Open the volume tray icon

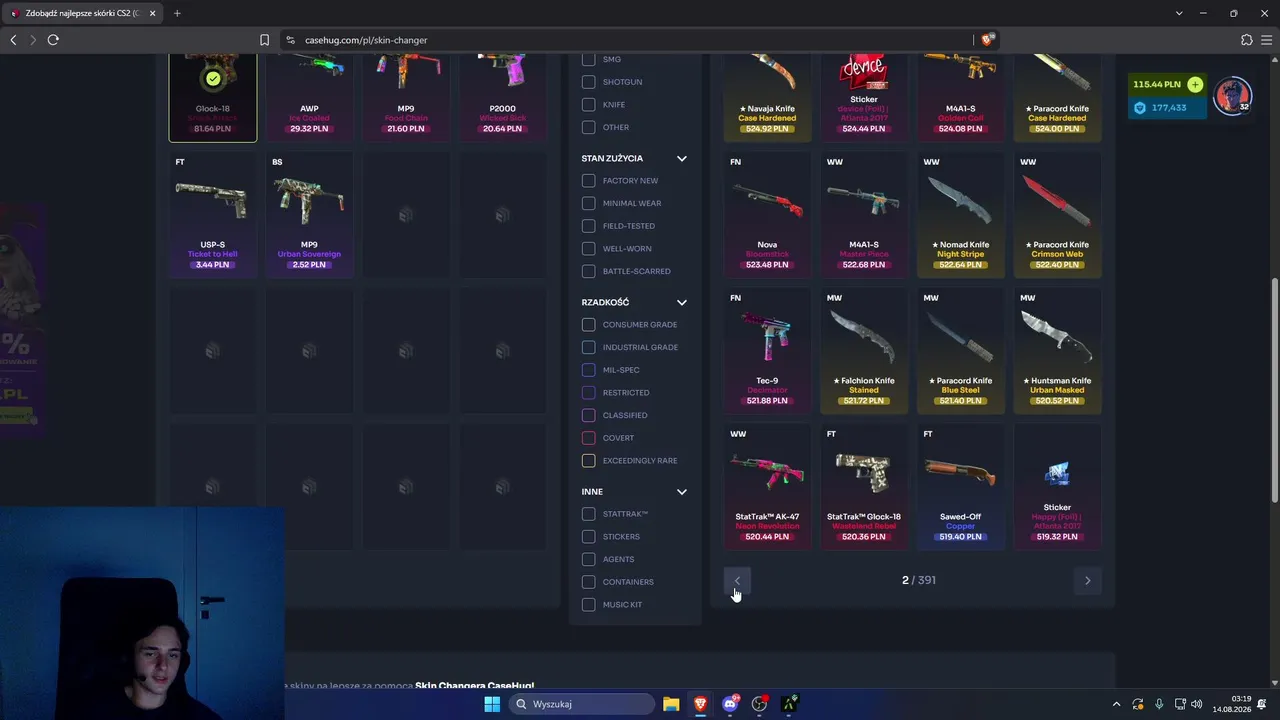(1197, 704)
